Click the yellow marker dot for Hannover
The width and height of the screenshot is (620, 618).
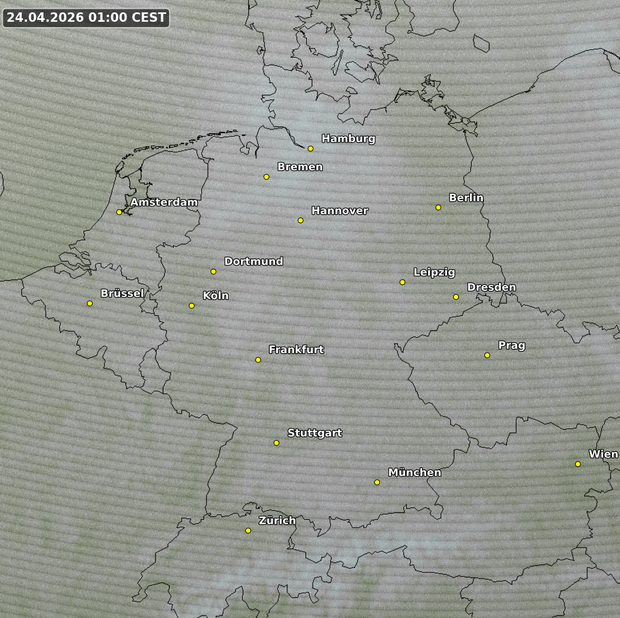(300, 220)
